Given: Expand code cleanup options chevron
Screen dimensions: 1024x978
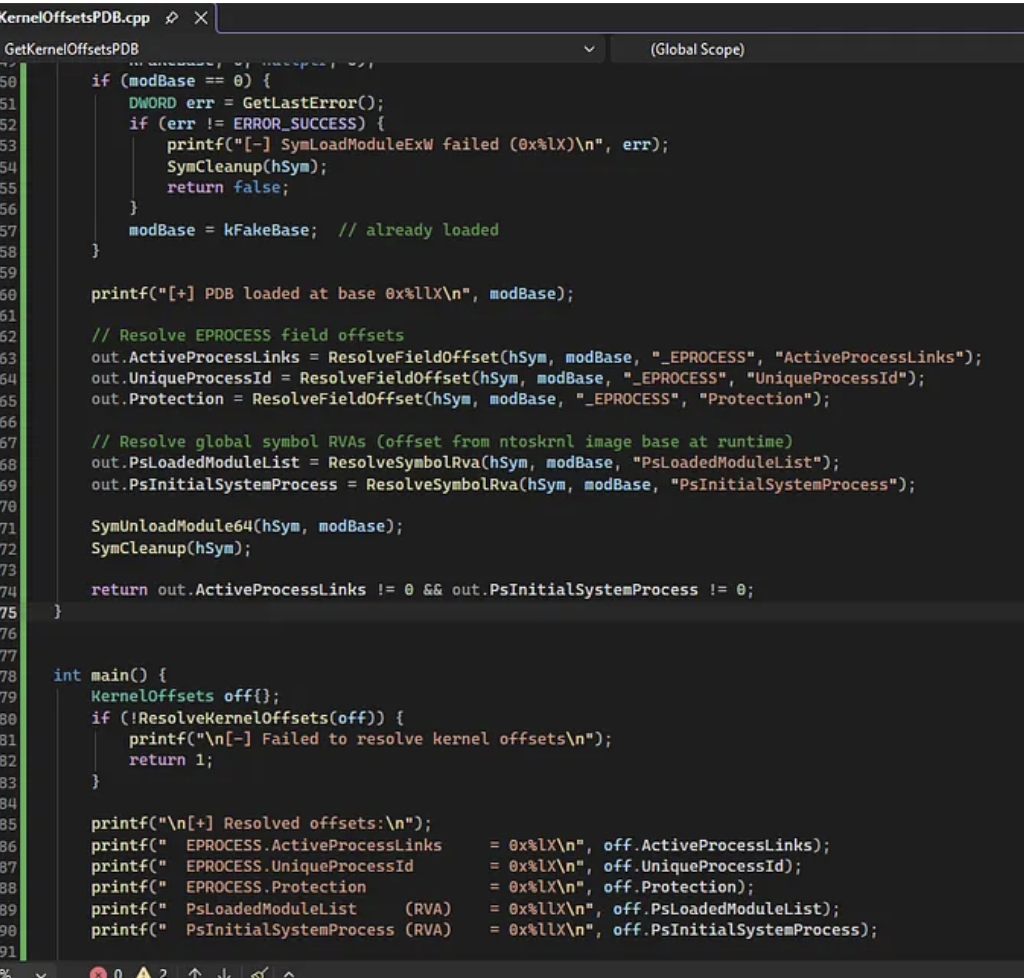Looking at the screenshot, I should (289, 973).
